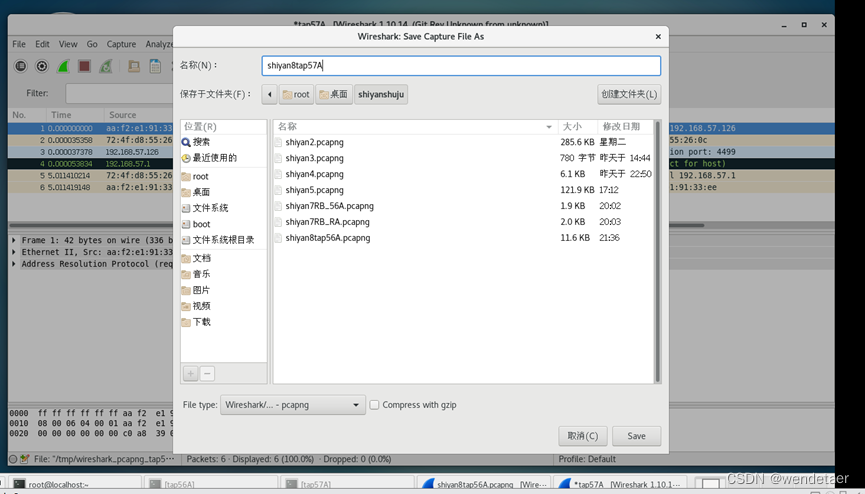Screen dimensions: 865x494
Task: Open Analyze menu in Wireshark
Action: tap(159, 44)
